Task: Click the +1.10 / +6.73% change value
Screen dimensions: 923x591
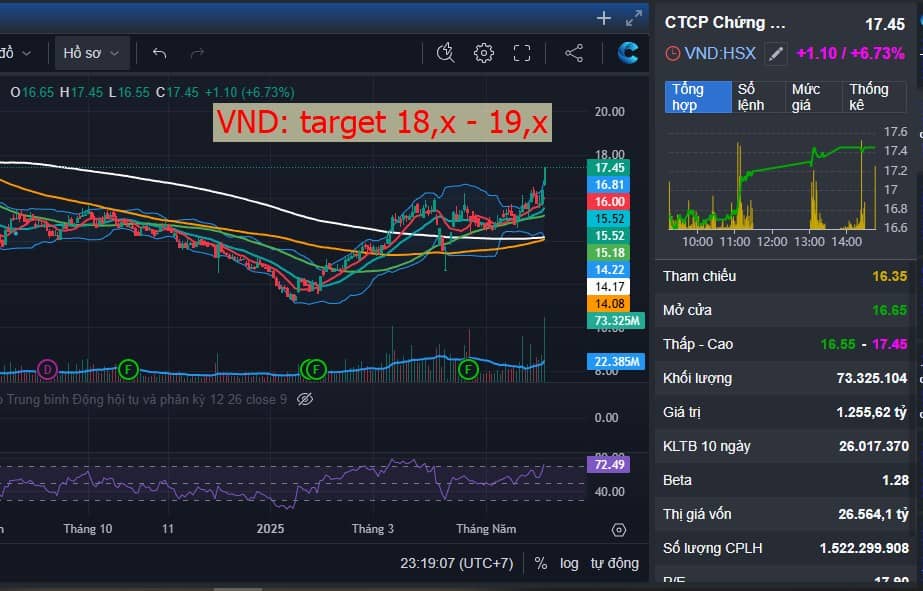Action: click(850, 54)
